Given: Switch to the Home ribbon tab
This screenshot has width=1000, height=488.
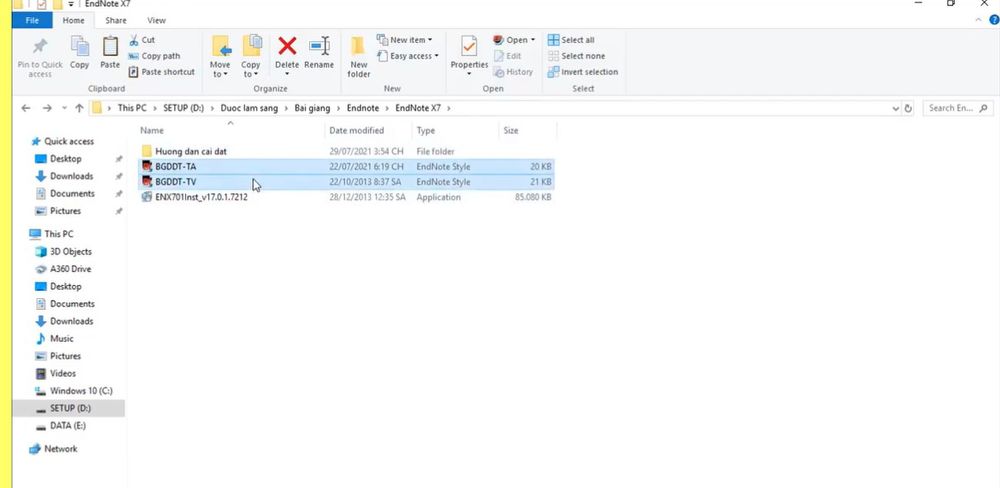Looking at the screenshot, I should pyautogui.click(x=73, y=20).
